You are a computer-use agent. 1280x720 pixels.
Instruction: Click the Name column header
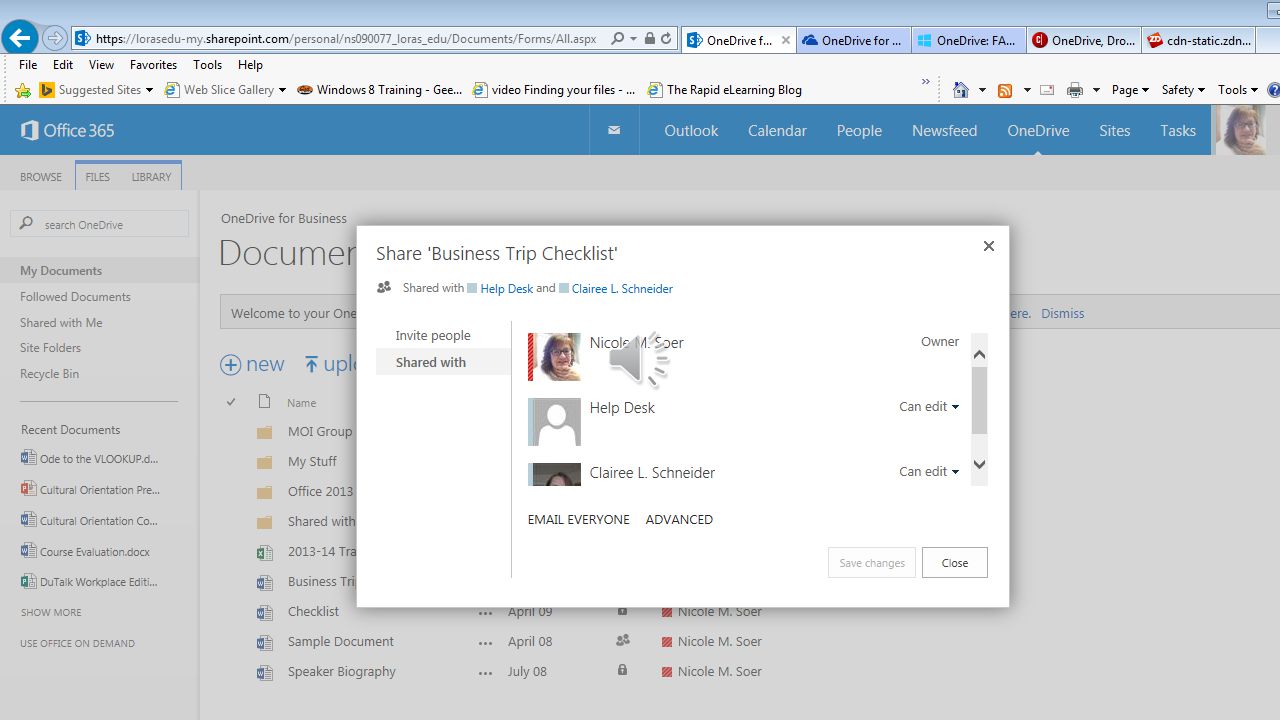click(302, 403)
